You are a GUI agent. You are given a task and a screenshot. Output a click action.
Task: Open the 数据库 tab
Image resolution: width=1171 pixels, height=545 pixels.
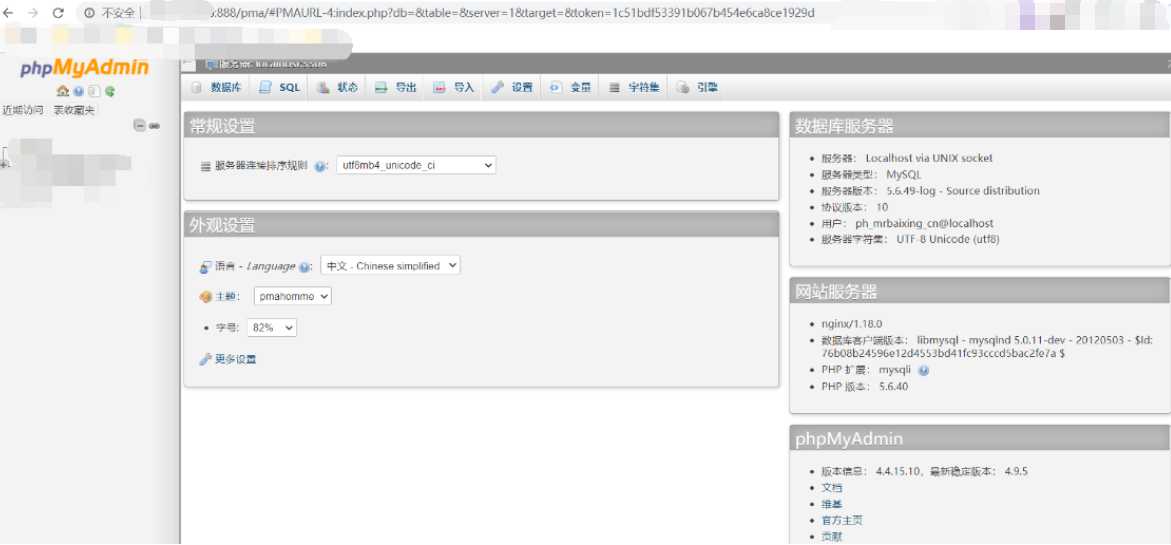click(x=217, y=87)
